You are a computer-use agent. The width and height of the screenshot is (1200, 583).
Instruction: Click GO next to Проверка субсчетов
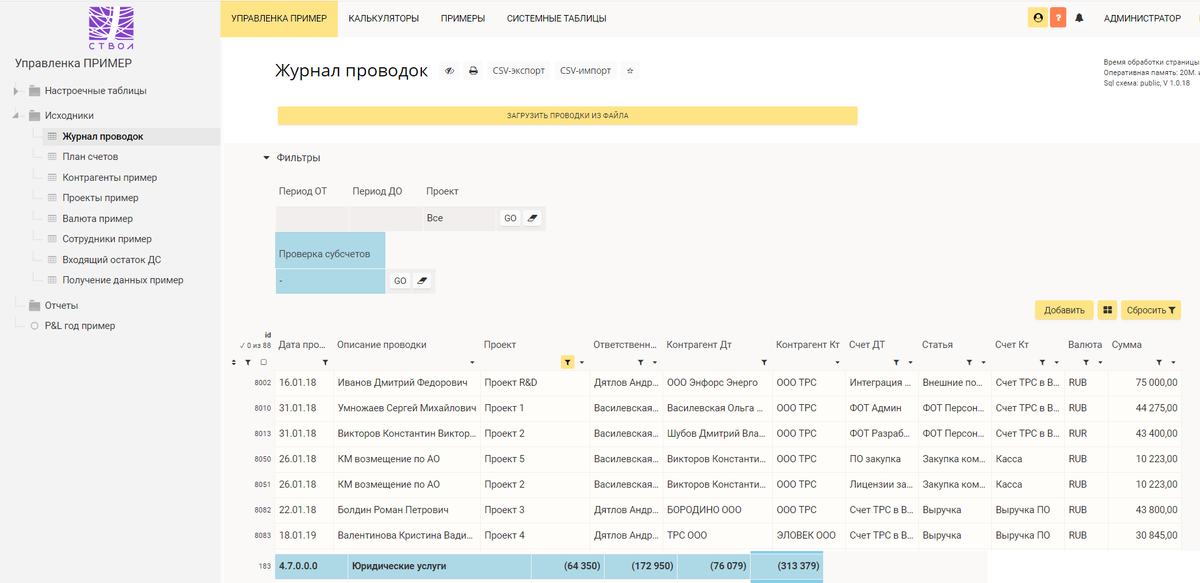(x=400, y=281)
